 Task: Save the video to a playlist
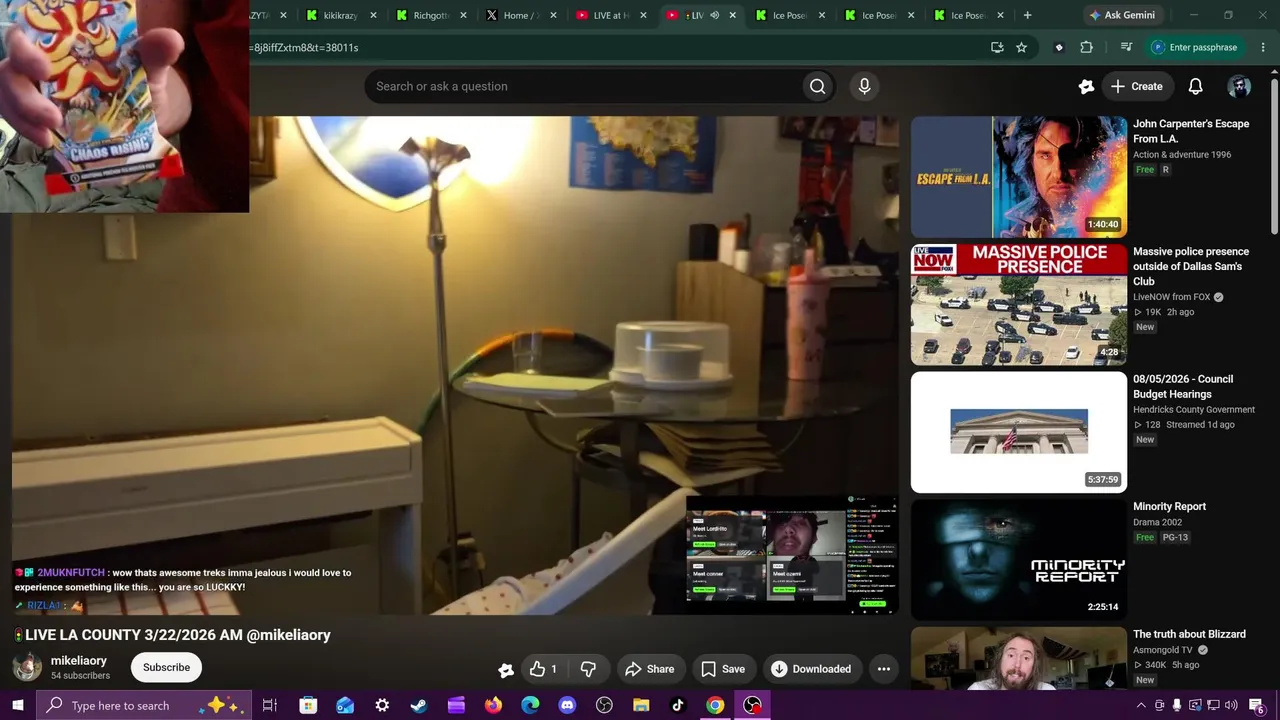click(x=722, y=669)
